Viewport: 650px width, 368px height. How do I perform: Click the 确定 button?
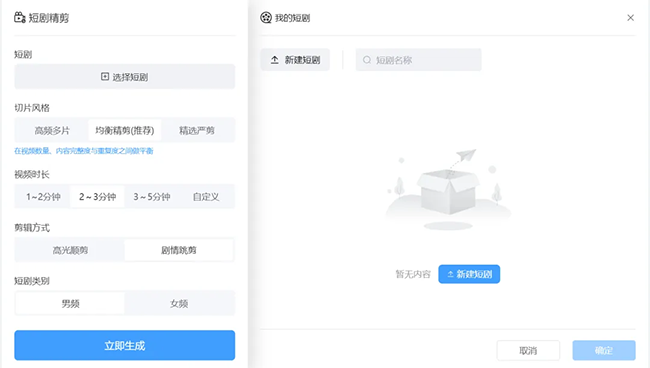604,351
